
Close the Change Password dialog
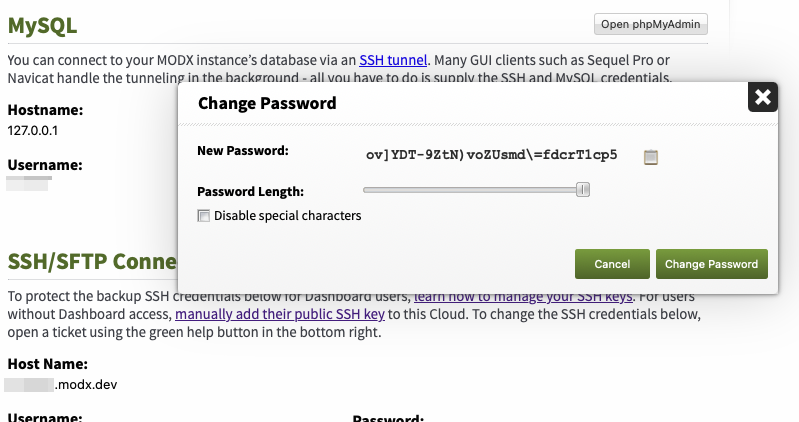point(762,97)
